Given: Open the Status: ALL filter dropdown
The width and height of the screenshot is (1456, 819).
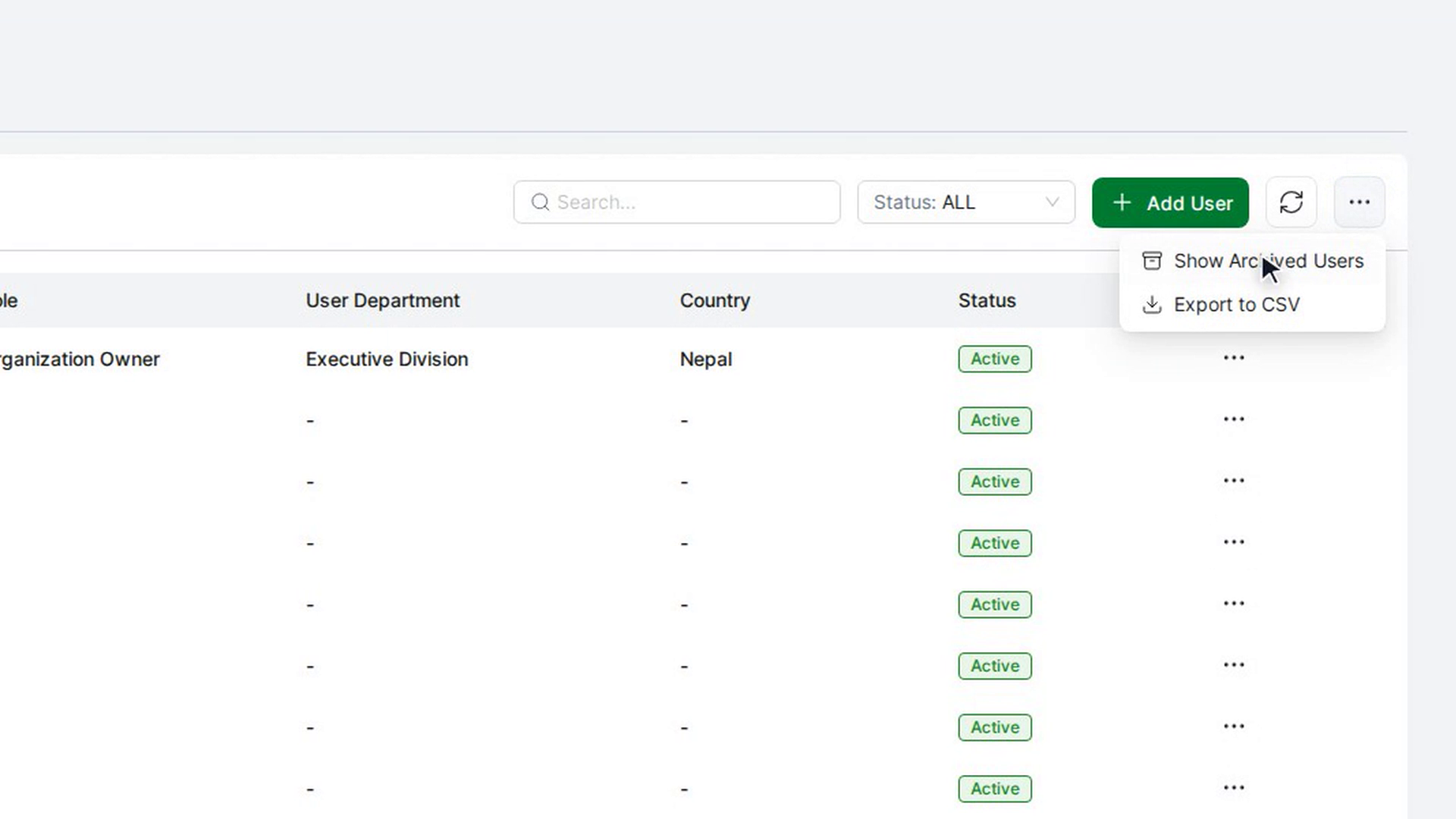Looking at the screenshot, I should (x=966, y=202).
